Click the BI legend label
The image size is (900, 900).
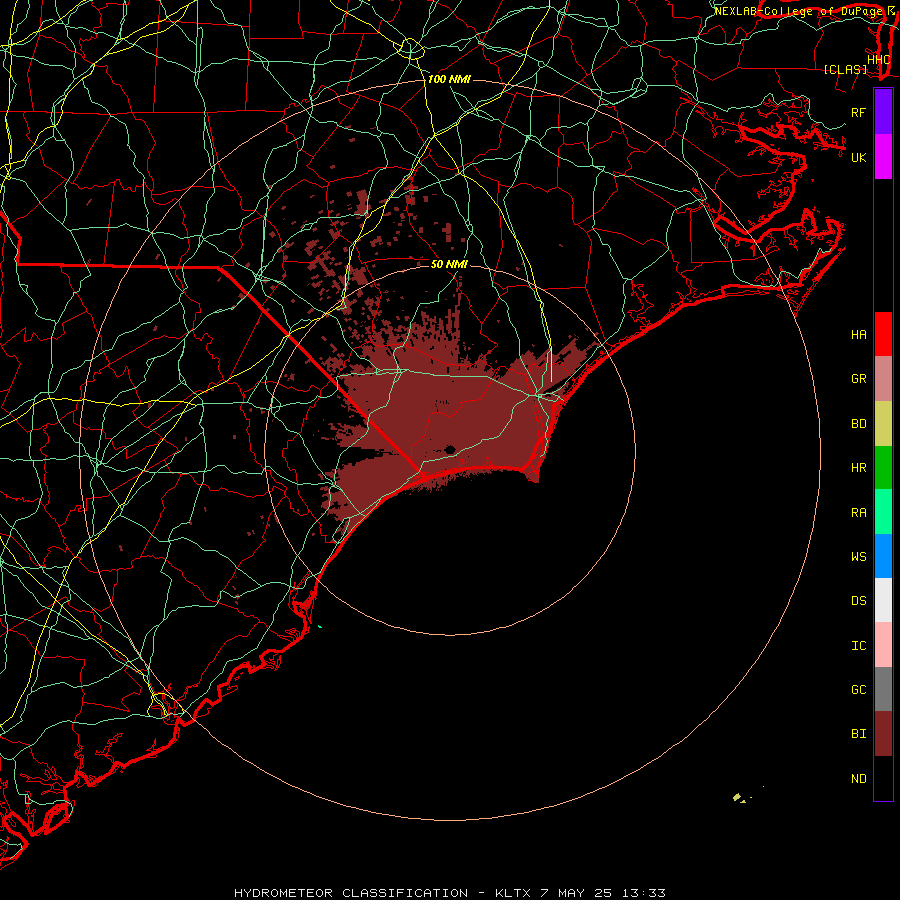coord(859,734)
